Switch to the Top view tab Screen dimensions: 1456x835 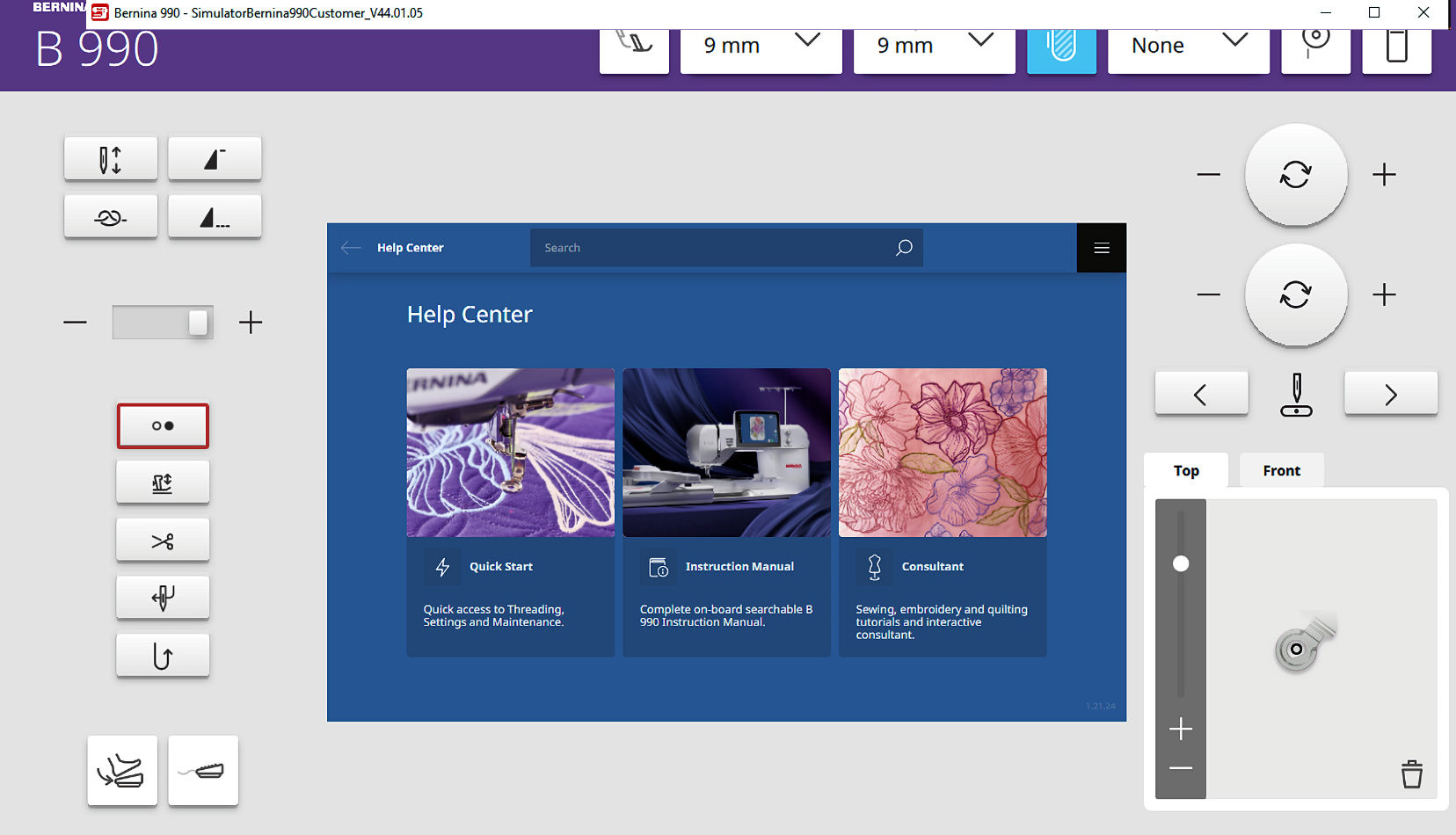[x=1186, y=470]
